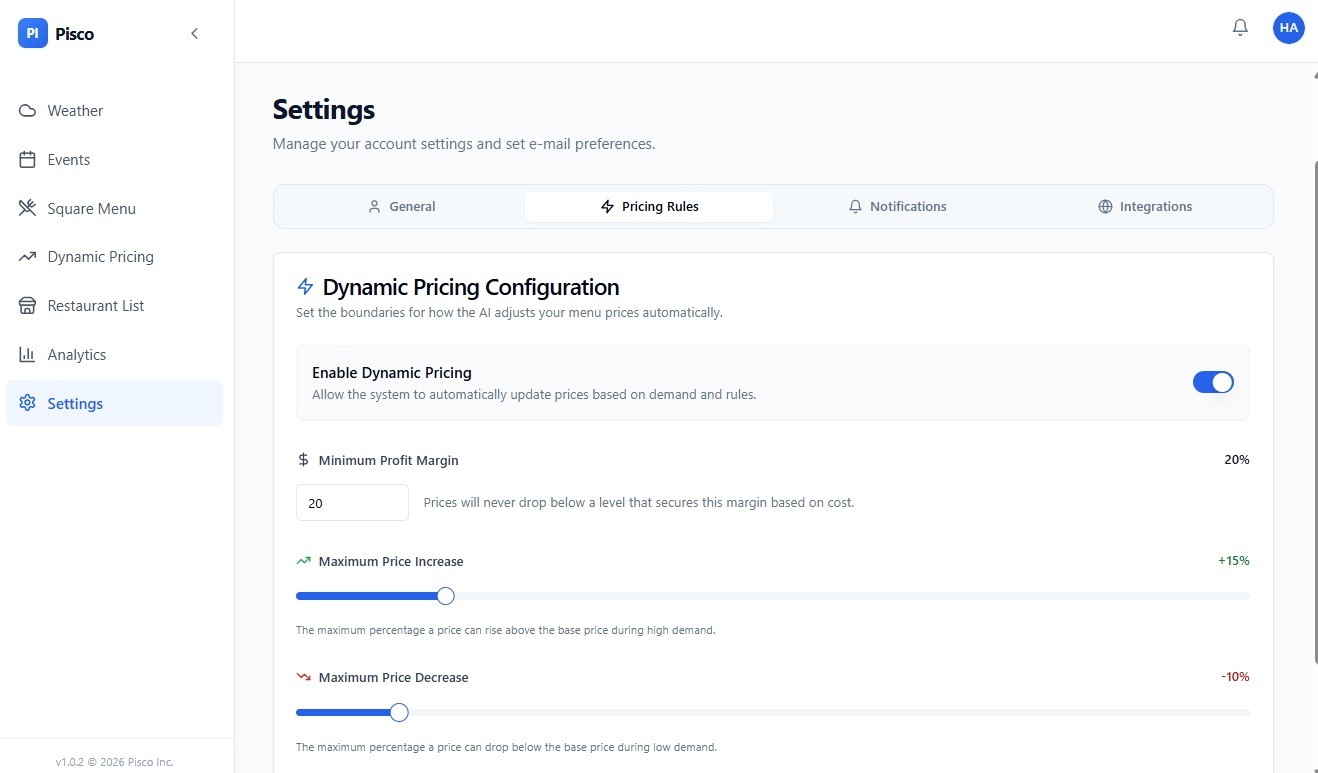Click the Pisco logo icon

[x=33, y=34]
